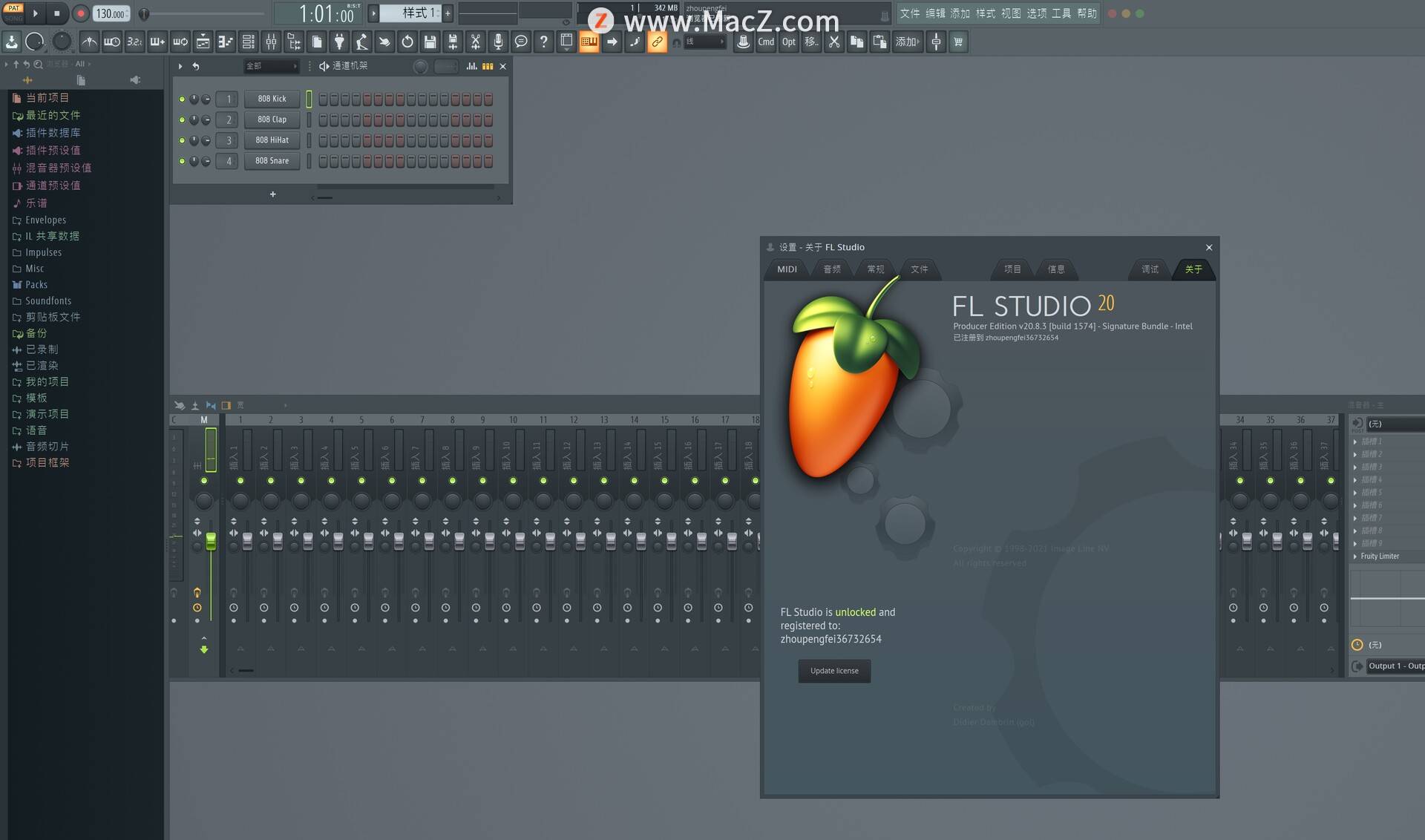Toggle the orange link multilink controllers icon
The height and width of the screenshot is (840, 1425).
click(657, 42)
